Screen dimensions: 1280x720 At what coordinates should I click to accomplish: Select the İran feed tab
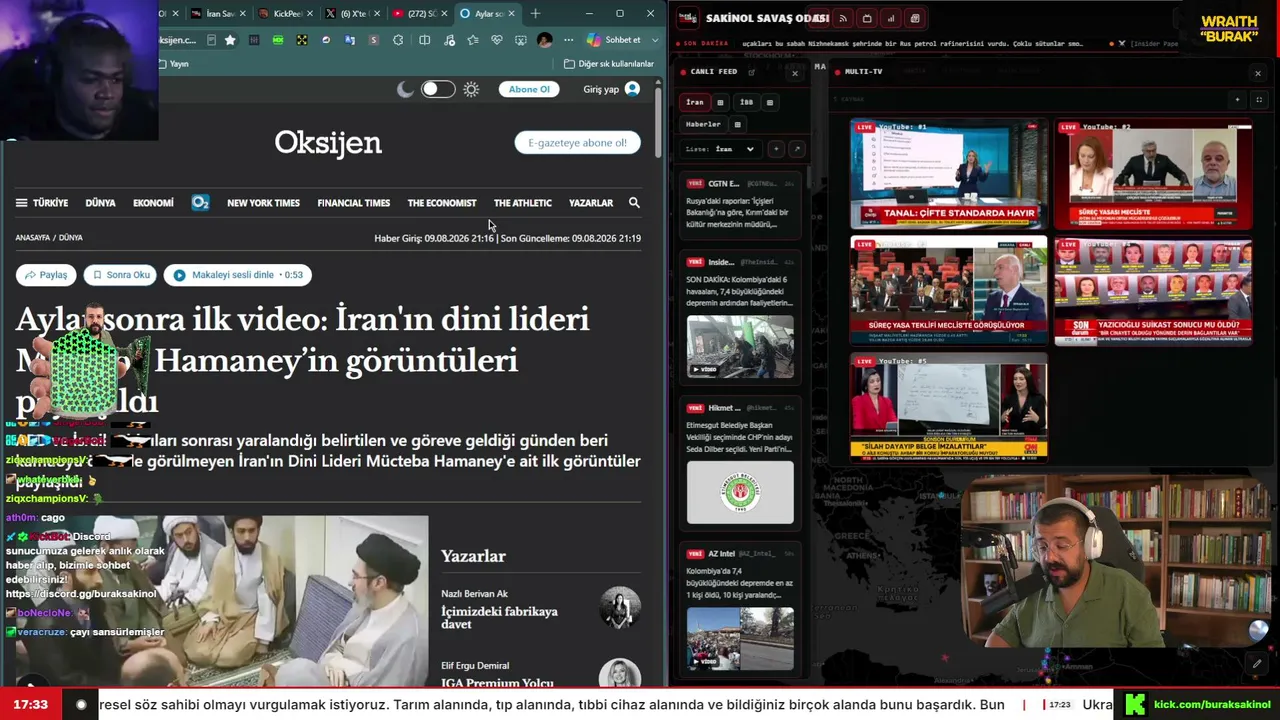pyautogui.click(x=695, y=102)
